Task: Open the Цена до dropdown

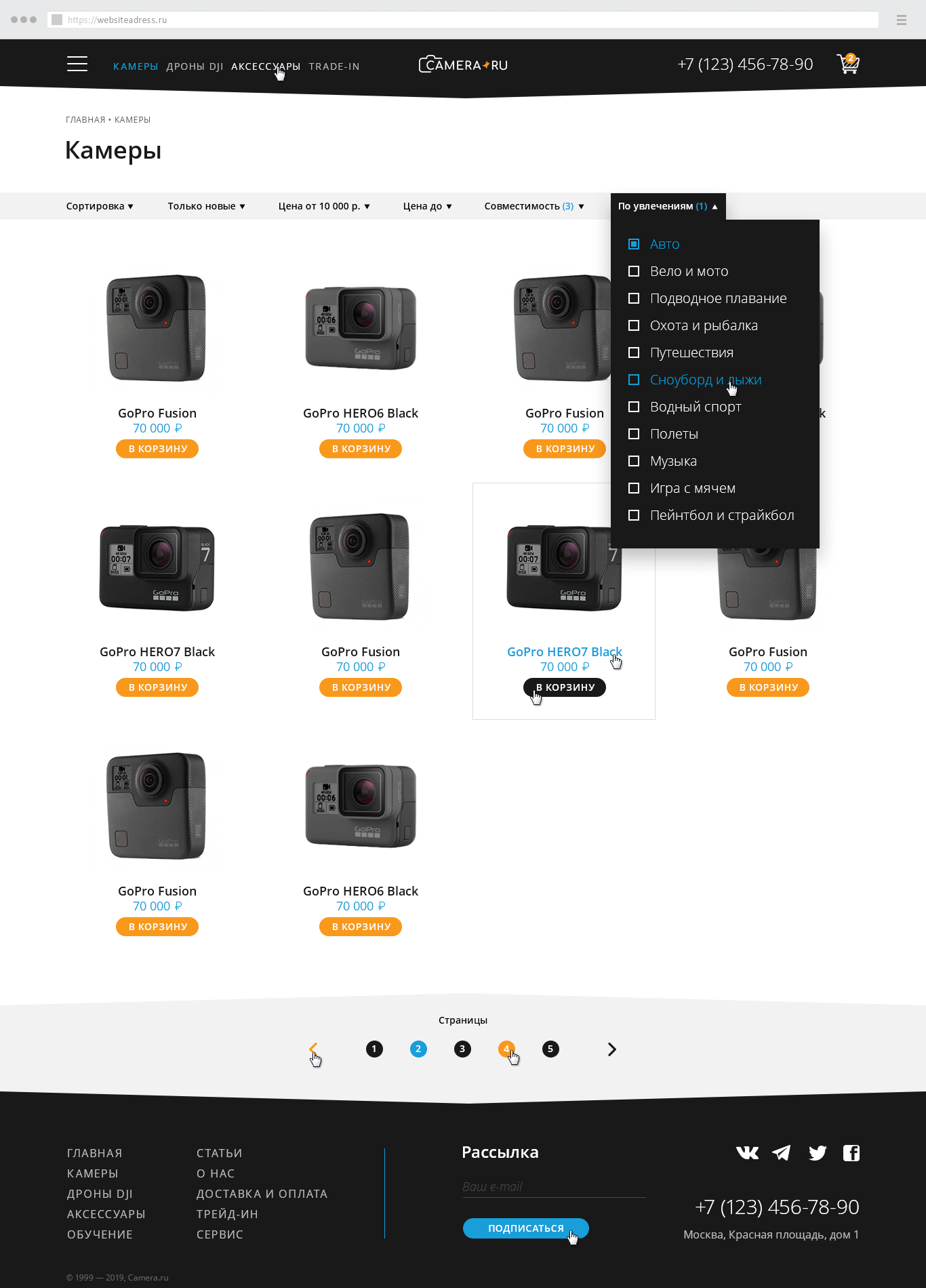Action: pyautogui.click(x=428, y=206)
